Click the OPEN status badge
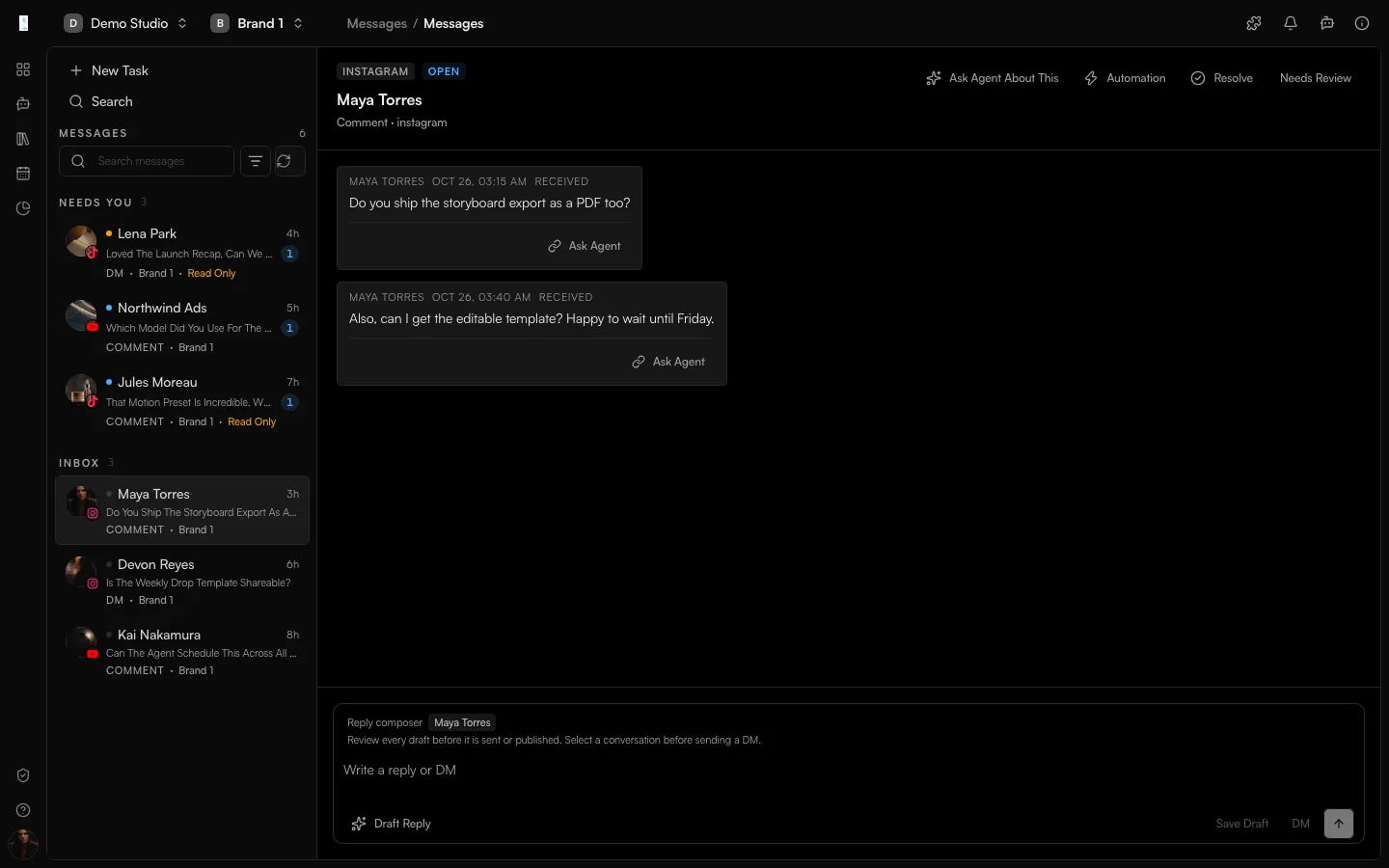 [444, 71]
